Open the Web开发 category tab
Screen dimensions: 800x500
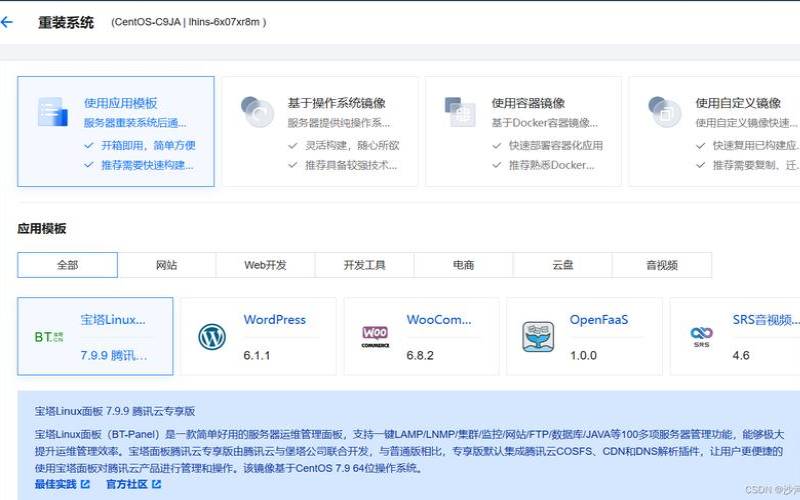(265, 265)
